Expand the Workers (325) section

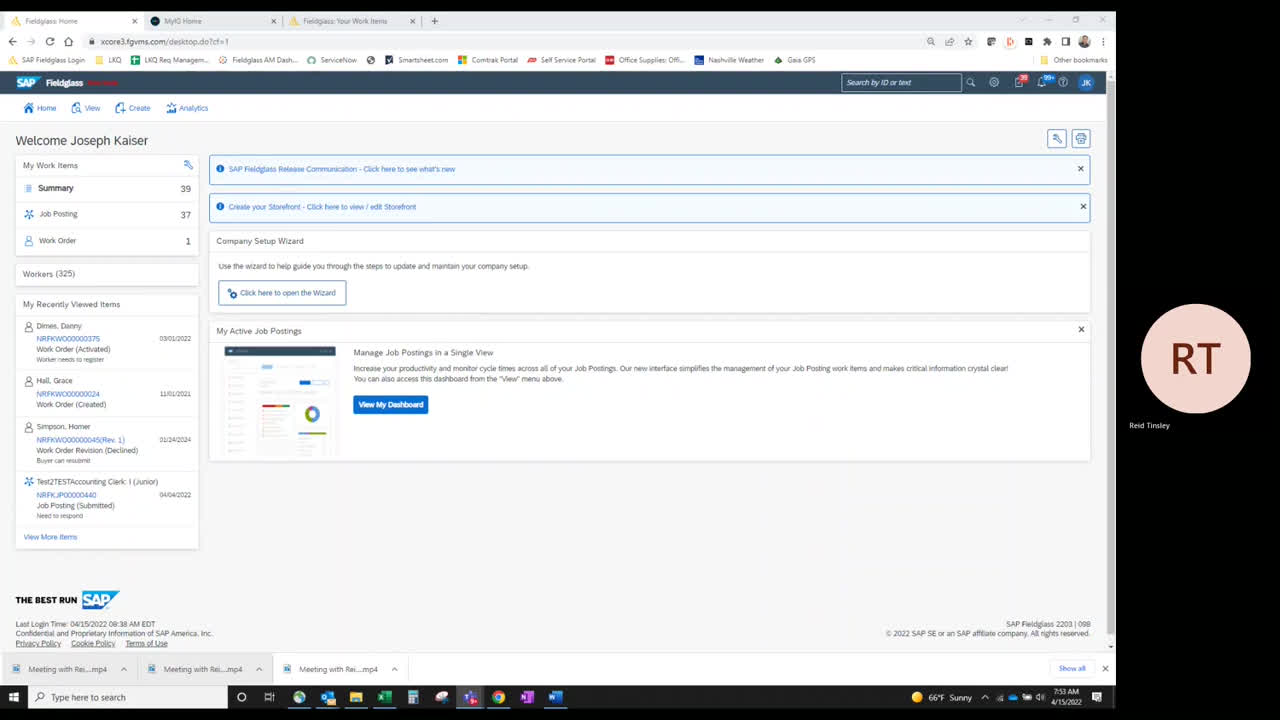(x=107, y=274)
